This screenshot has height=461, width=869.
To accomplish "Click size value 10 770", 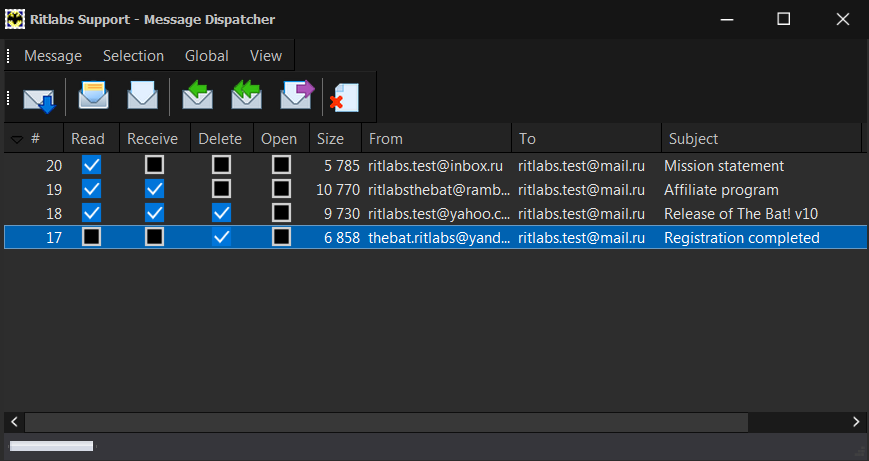I will 338,189.
